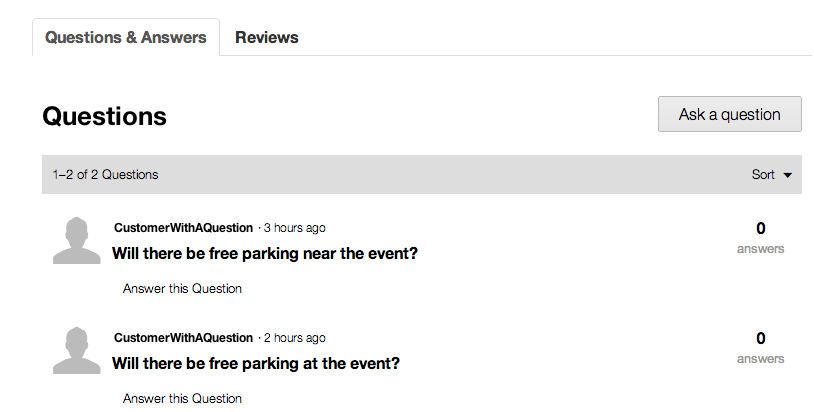Click the "answers" label under the first count
This screenshot has height=412, width=814.
760,249
